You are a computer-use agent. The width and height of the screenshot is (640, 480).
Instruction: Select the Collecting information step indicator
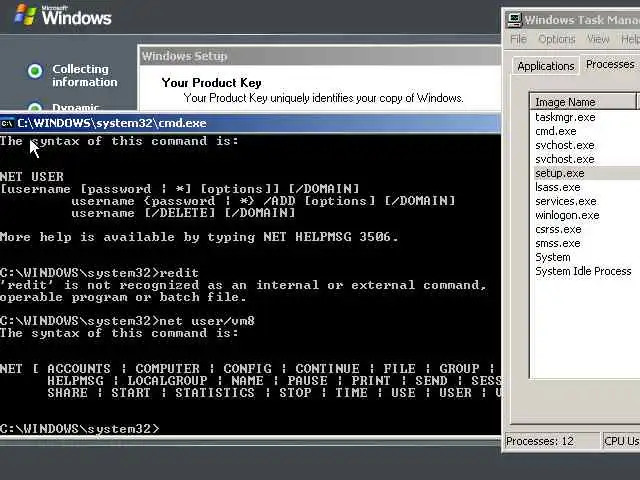point(35,71)
